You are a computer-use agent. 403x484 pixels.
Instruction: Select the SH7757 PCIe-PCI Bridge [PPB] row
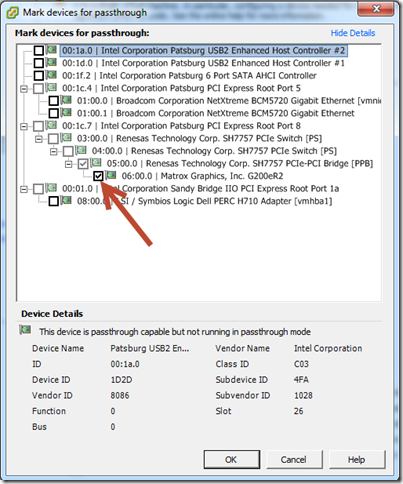point(240,164)
